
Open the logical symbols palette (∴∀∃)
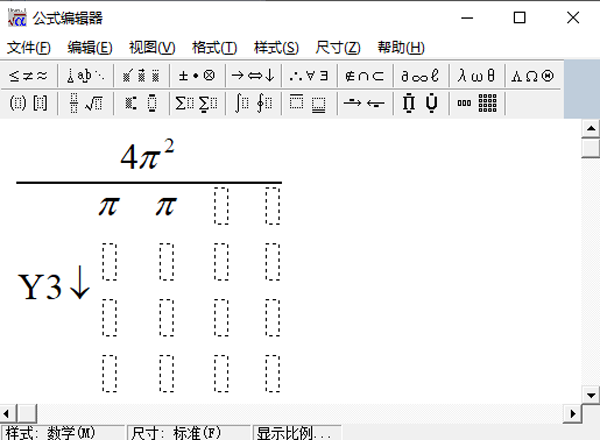[309, 76]
